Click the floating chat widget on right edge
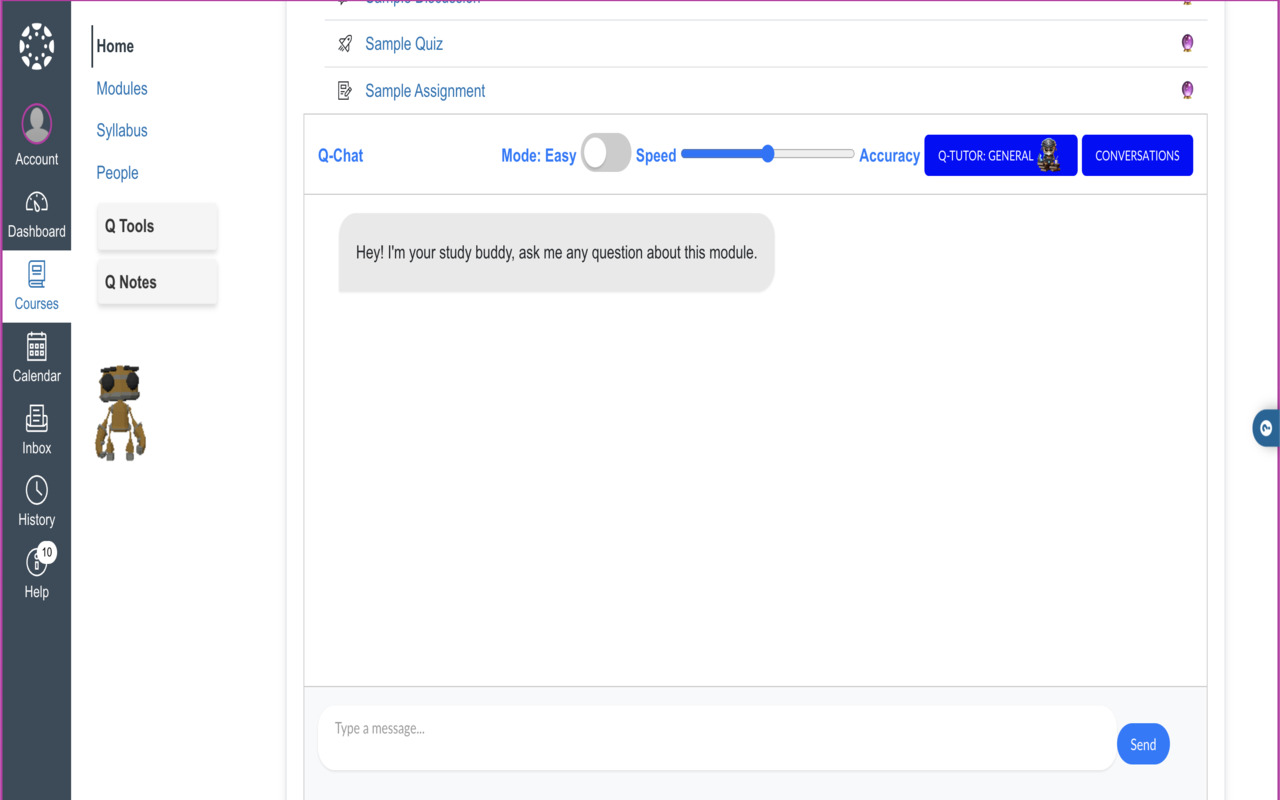Screen dimensions: 1280x800 click(x=1266, y=428)
